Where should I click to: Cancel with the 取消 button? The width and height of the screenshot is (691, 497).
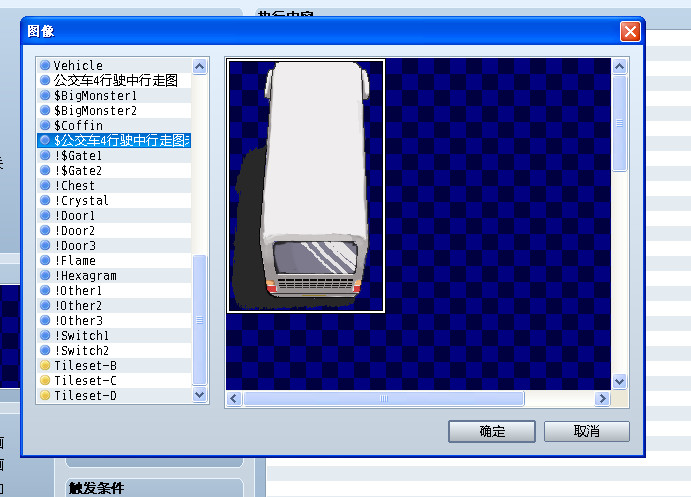pyautogui.click(x=587, y=431)
